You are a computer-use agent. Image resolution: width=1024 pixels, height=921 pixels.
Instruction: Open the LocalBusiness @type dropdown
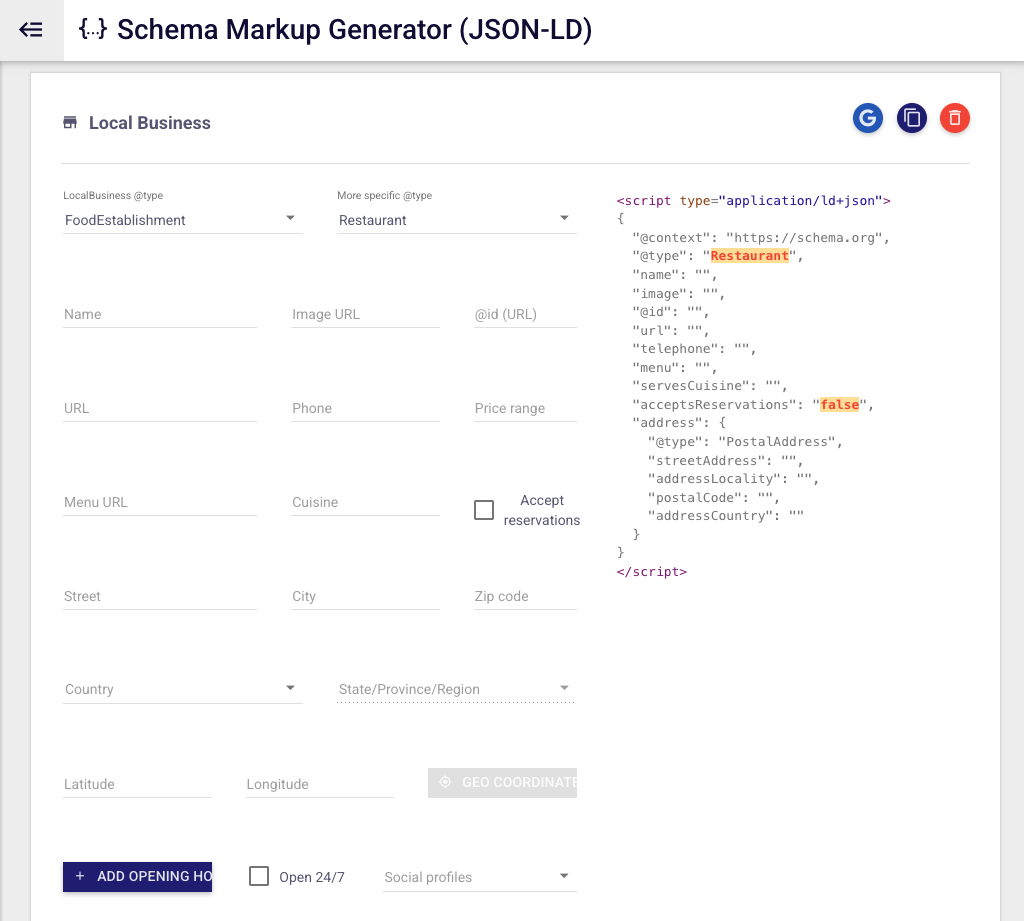point(183,219)
